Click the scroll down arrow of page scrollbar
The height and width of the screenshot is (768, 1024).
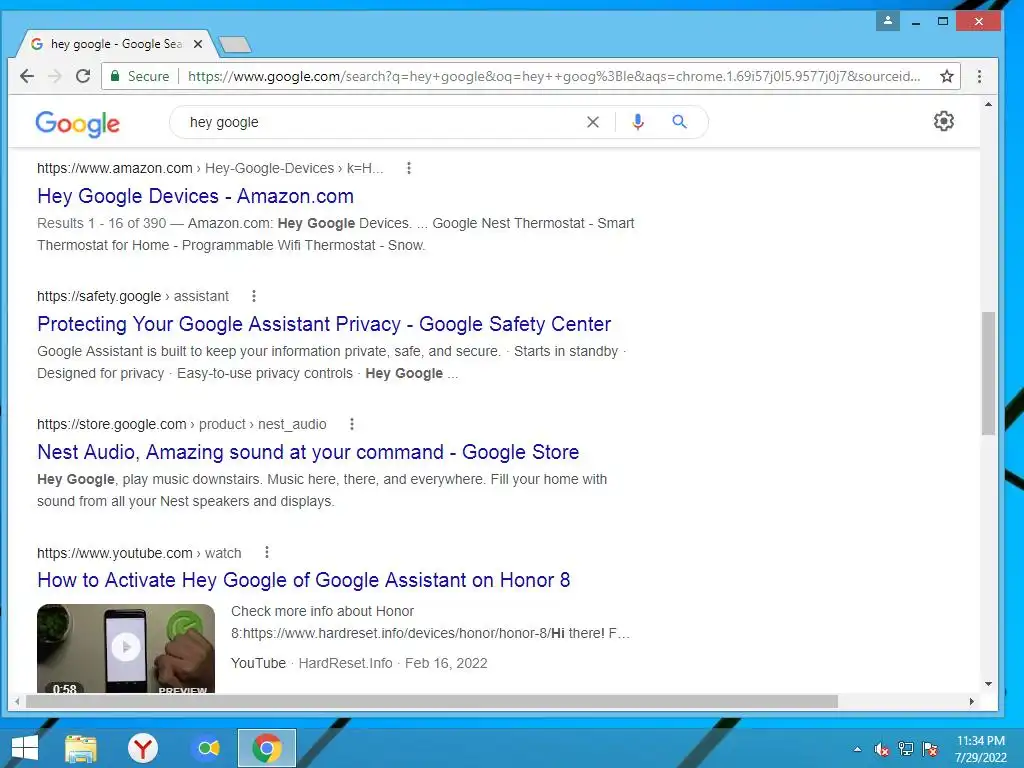988,684
